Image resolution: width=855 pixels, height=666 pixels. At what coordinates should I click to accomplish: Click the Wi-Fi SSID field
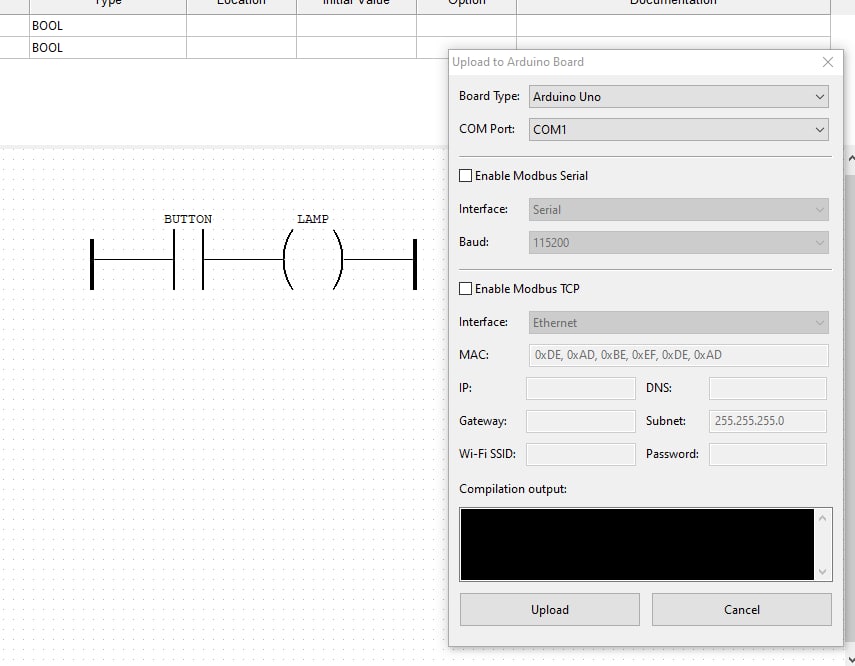coord(580,454)
